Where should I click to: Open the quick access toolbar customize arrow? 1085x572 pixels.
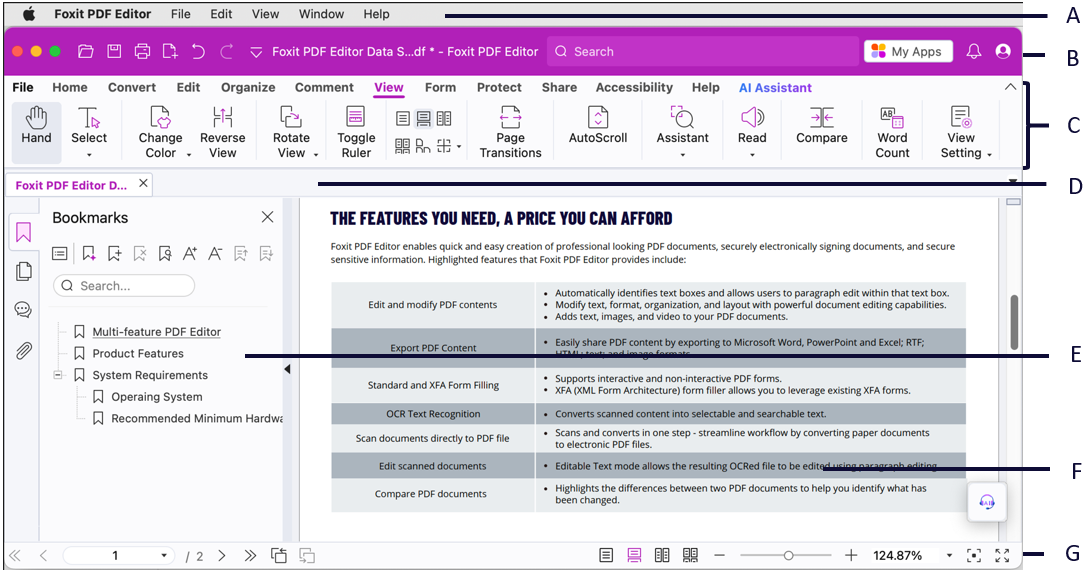click(x=255, y=52)
